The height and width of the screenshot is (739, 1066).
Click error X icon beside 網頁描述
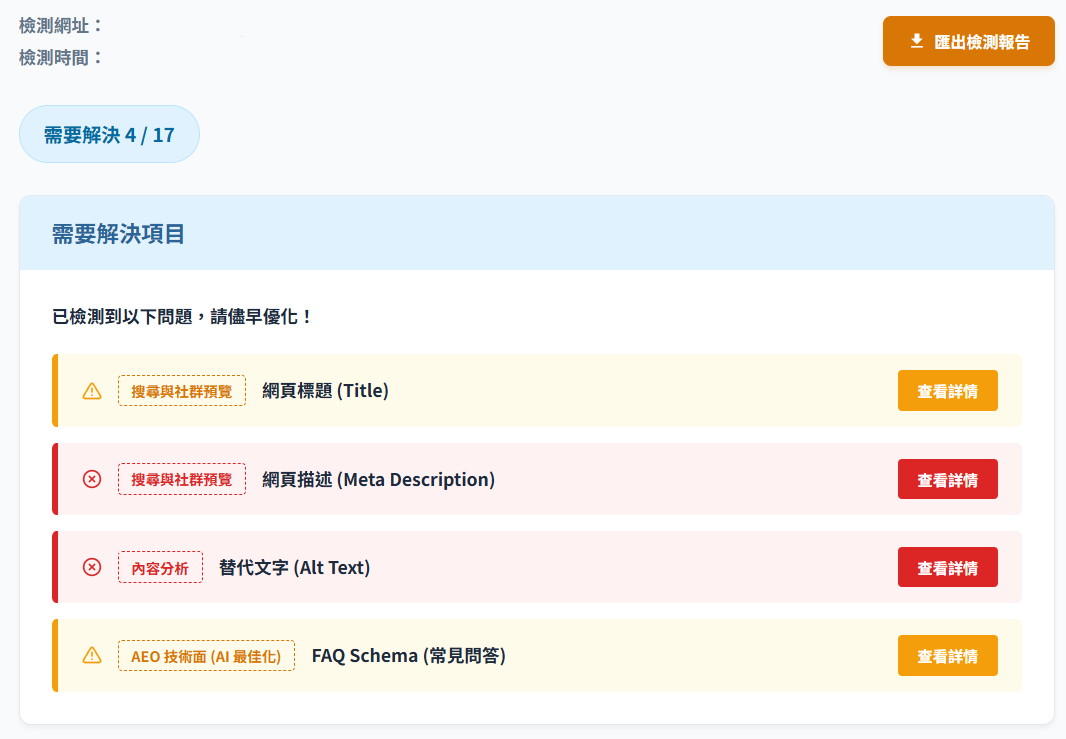92,479
